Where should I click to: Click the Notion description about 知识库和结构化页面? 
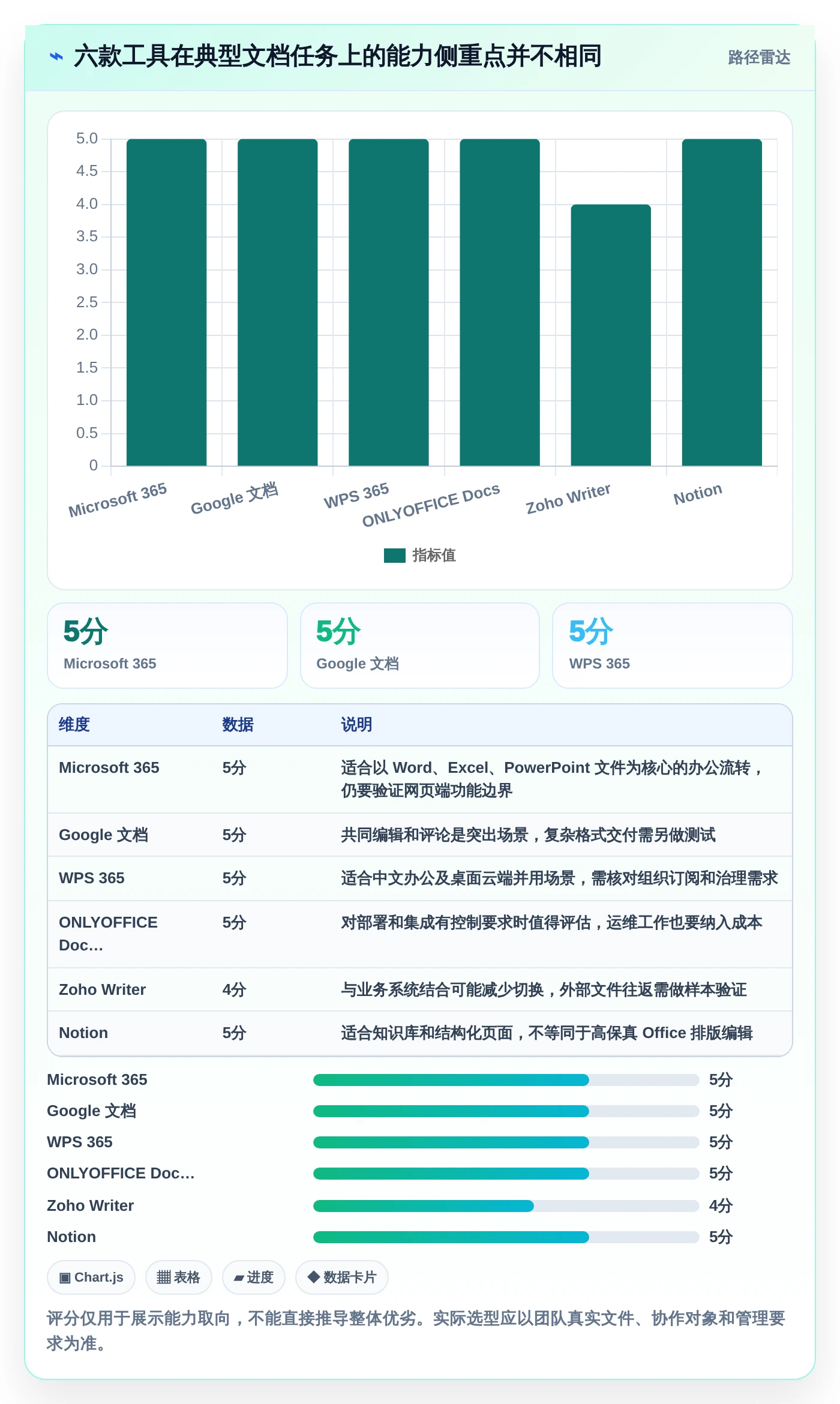point(547,1033)
